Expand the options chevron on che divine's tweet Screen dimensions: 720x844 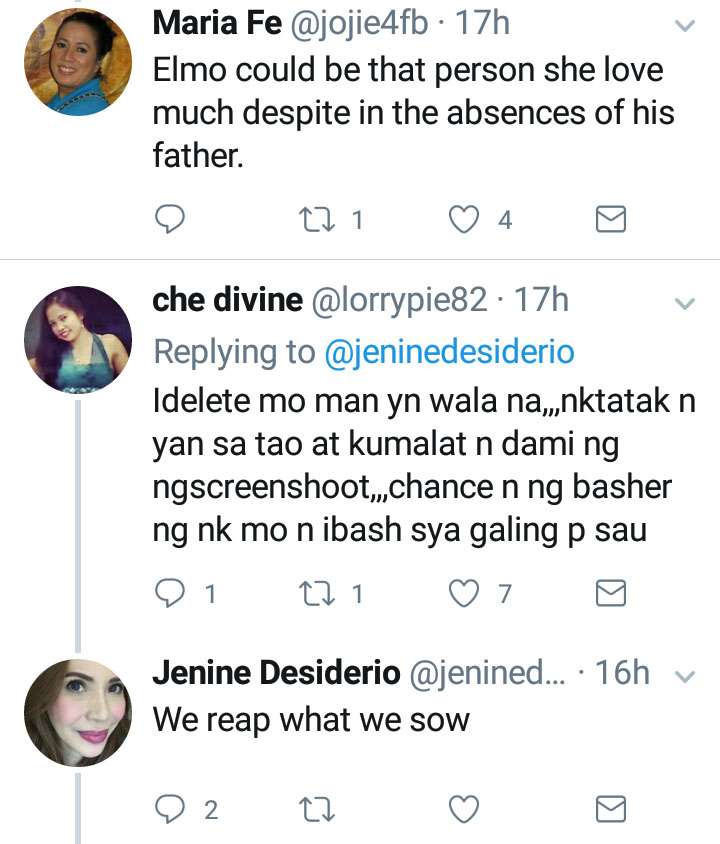685,302
